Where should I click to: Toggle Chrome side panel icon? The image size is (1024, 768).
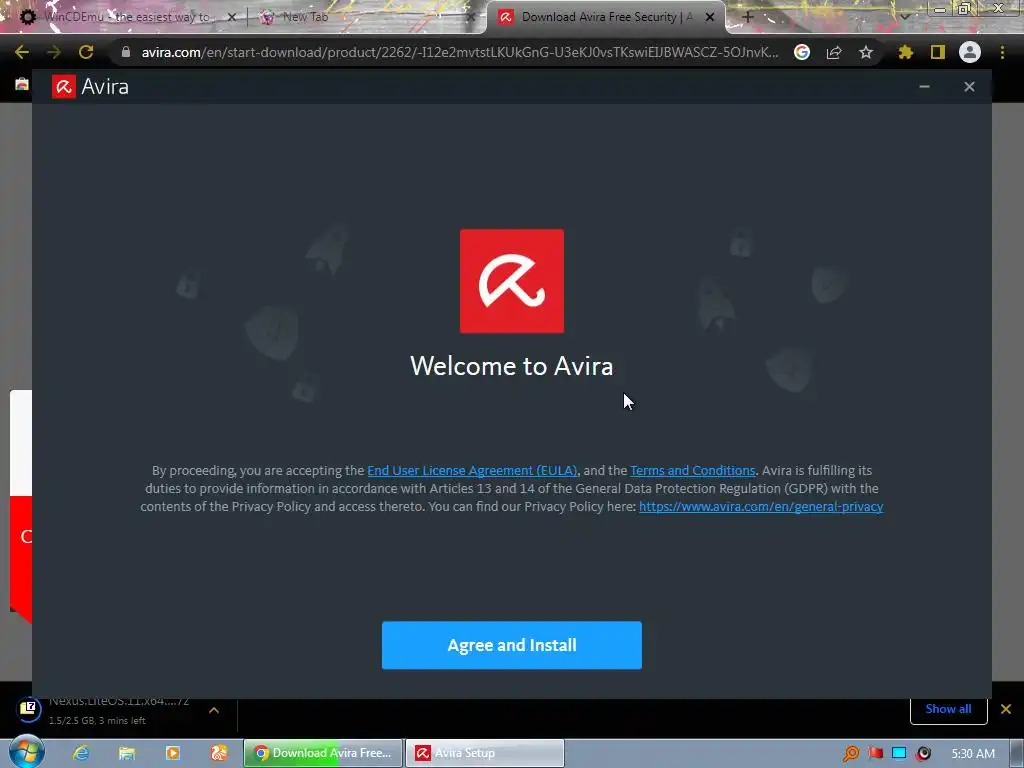tap(938, 52)
